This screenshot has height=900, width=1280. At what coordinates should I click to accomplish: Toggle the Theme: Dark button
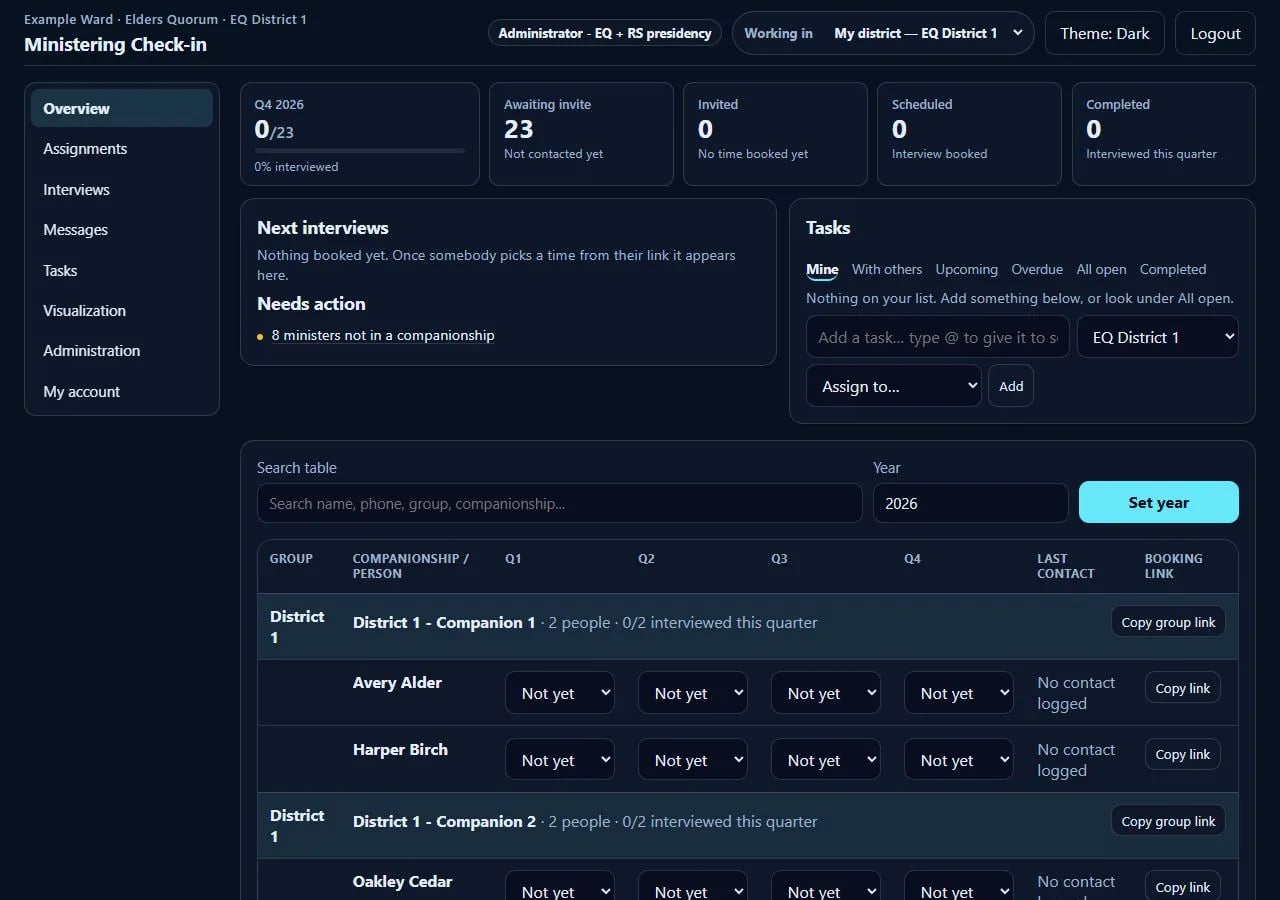[1105, 33]
